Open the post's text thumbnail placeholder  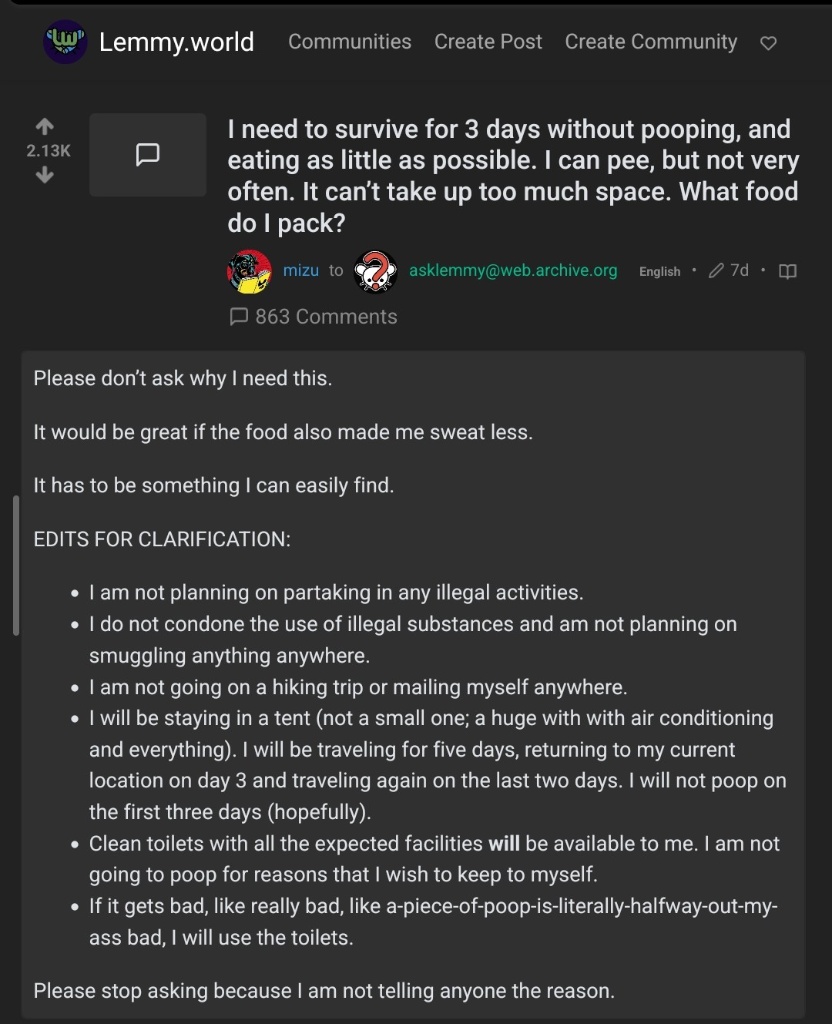148,154
